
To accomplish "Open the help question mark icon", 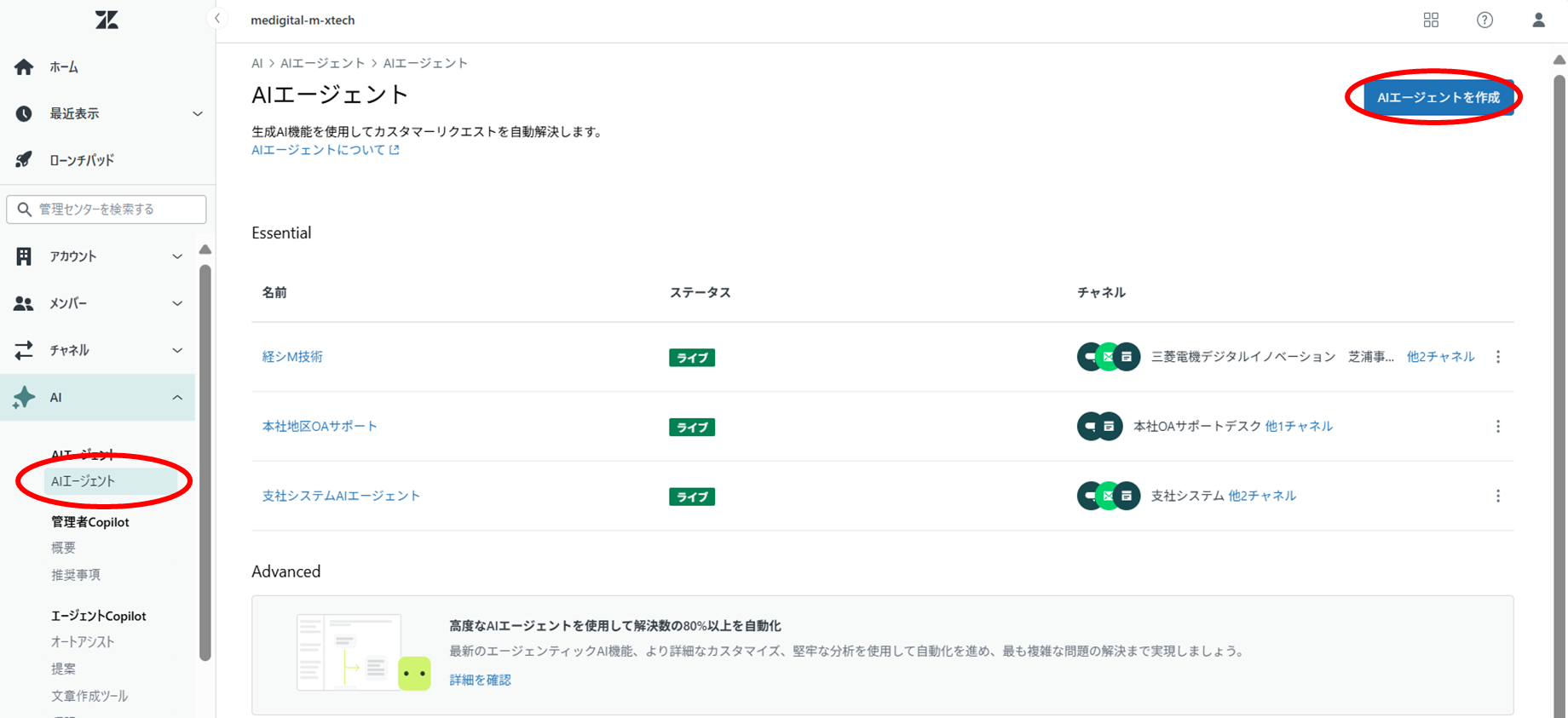I will click(1484, 20).
